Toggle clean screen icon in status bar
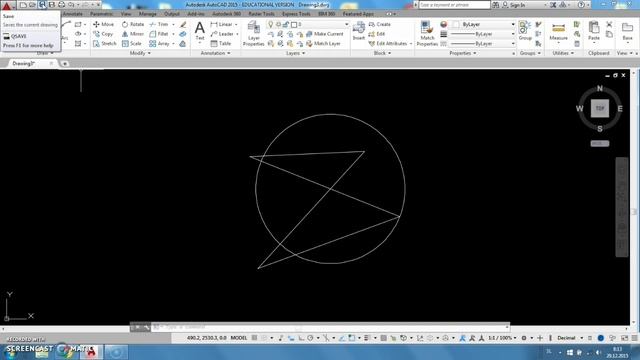This screenshot has width=640, height=360. (624, 338)
